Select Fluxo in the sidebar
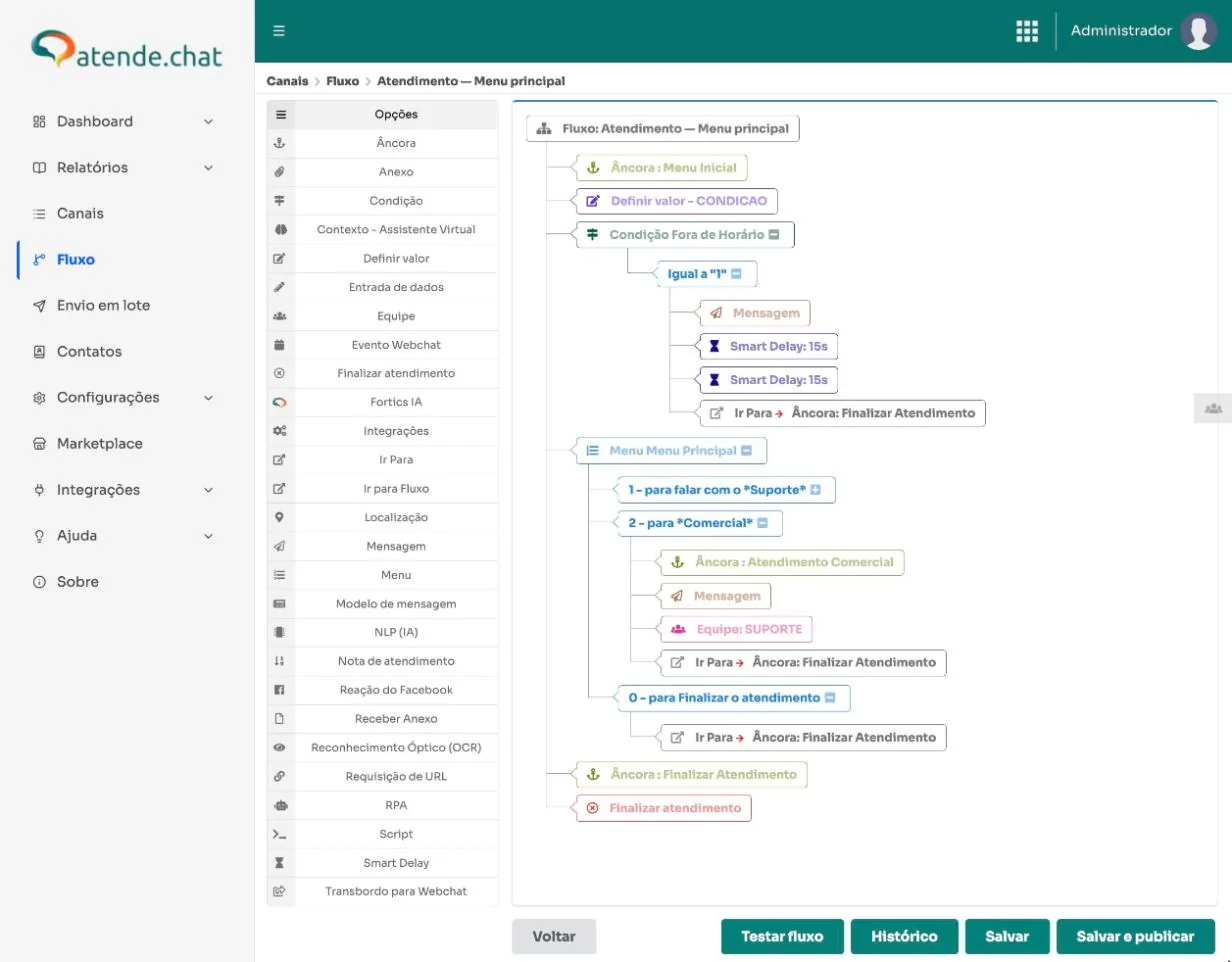1232x962 pixels. point(75,260)
